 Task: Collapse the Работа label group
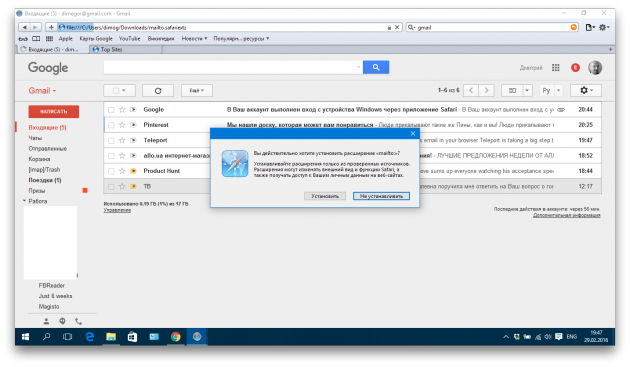point(24,201)
